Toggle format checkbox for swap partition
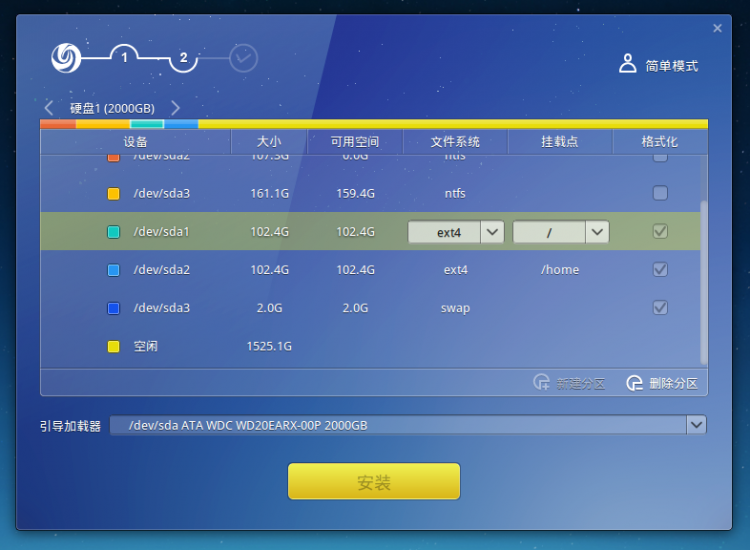The width and height of the screenshot is (750, 550). (660, 307)
